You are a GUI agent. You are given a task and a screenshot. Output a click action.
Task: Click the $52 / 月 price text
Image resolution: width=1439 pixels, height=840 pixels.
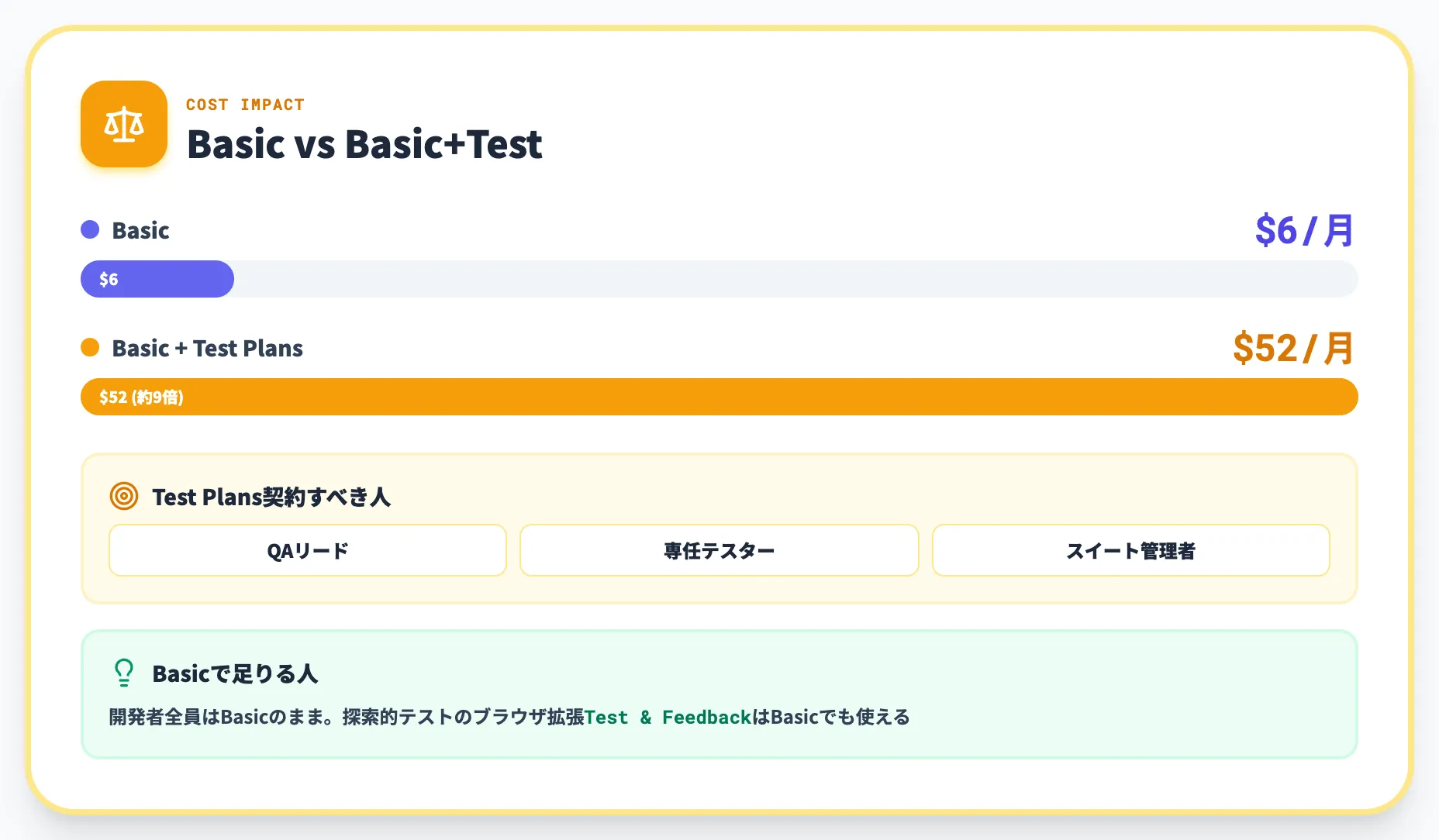[1294, 348]
